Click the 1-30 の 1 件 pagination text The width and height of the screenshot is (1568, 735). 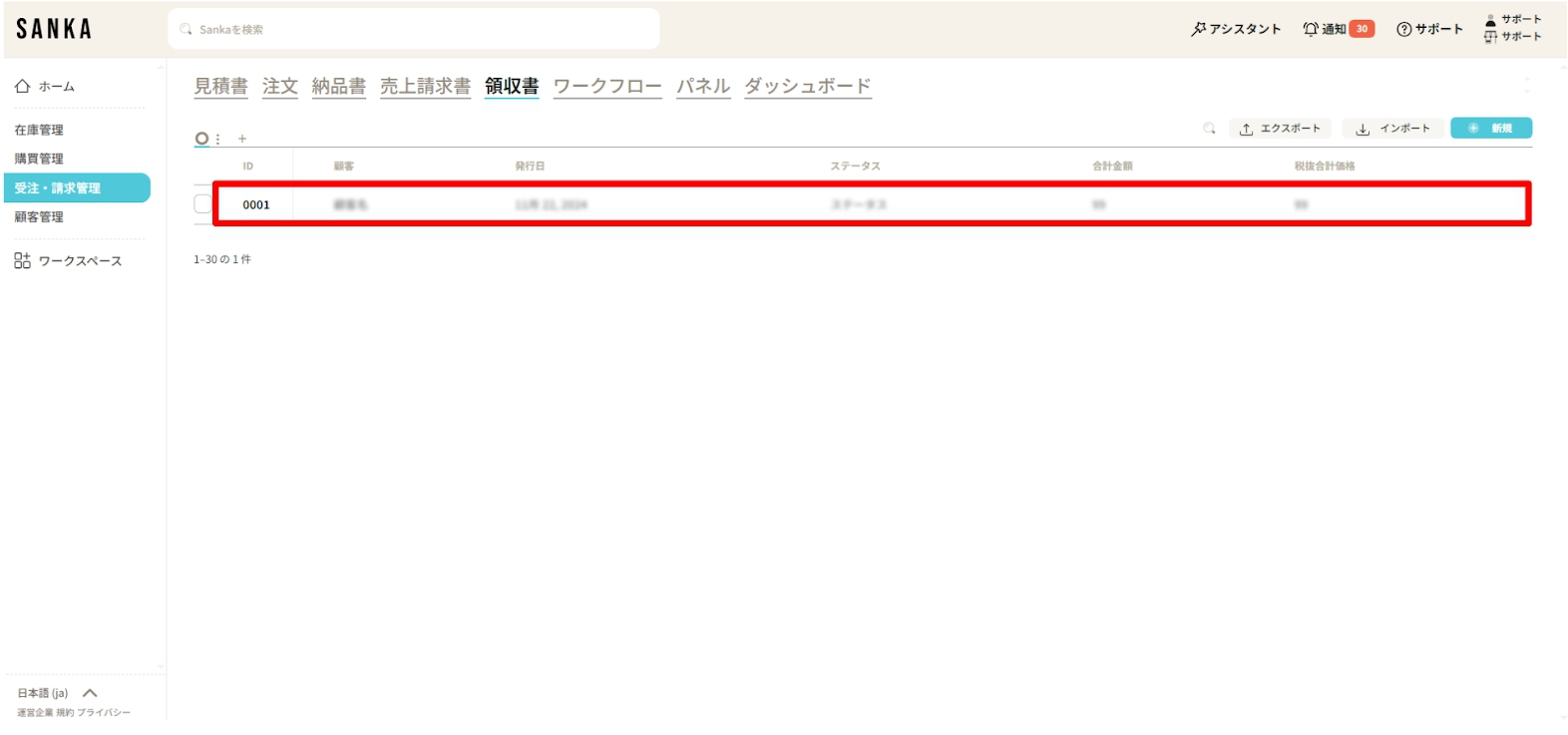click(x=222, y=259)
